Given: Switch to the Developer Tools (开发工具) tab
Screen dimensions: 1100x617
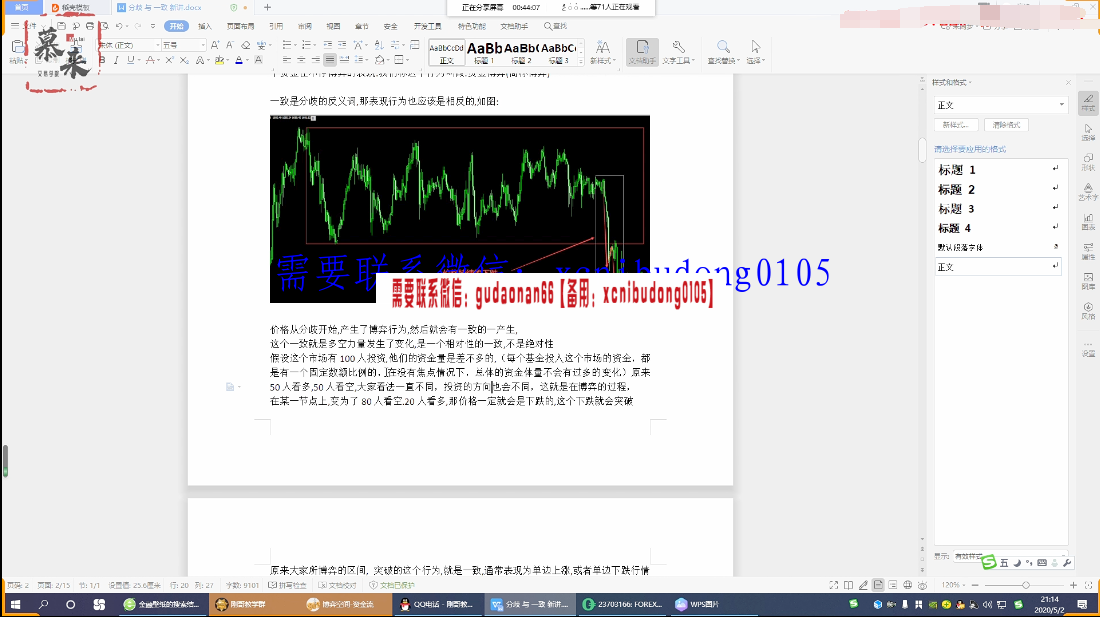Looking at the screenshot, I should tap(427, 26).
